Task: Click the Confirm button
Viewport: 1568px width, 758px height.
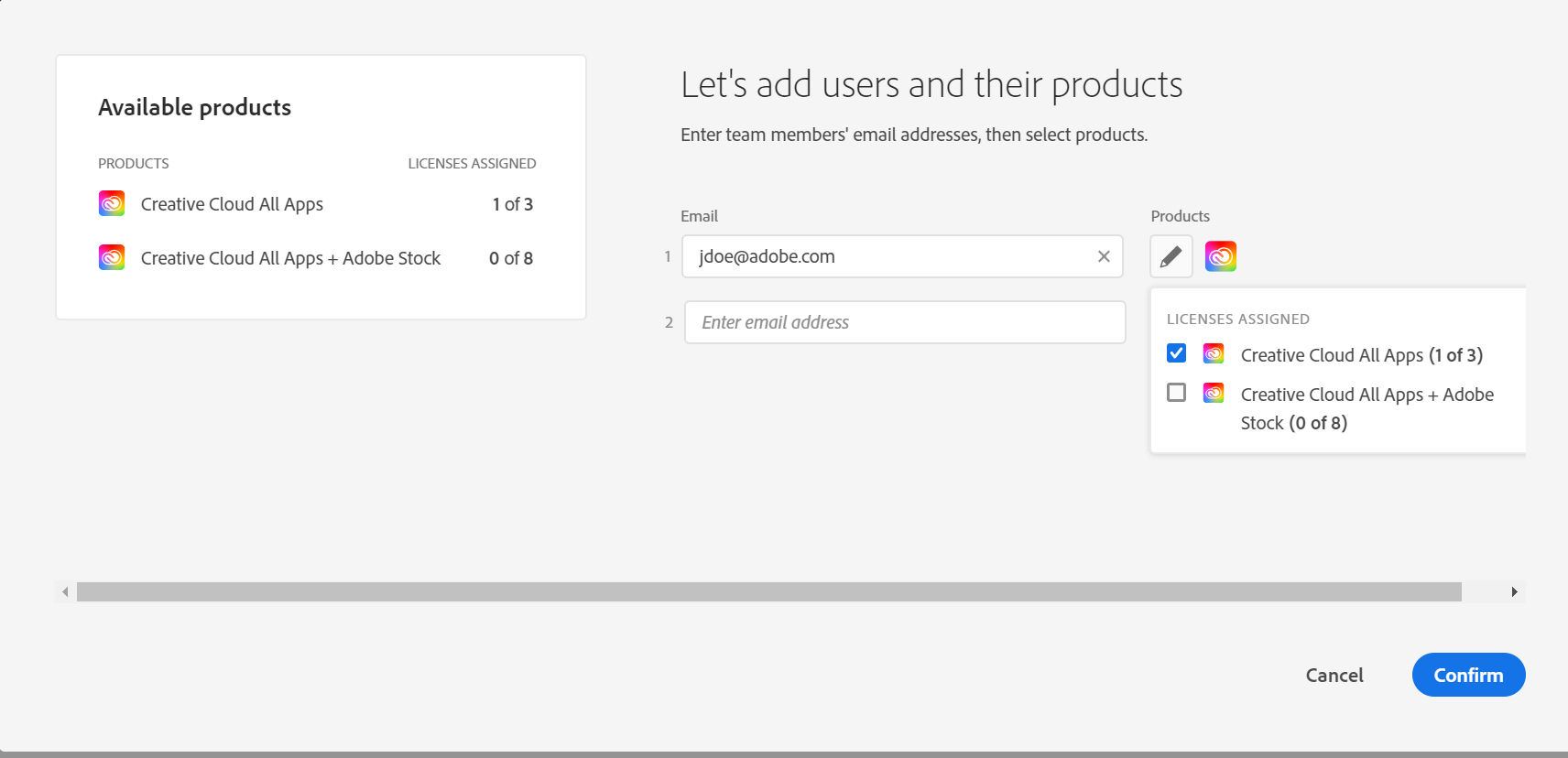Action: pyautogui.click(x=1468, y=675)
